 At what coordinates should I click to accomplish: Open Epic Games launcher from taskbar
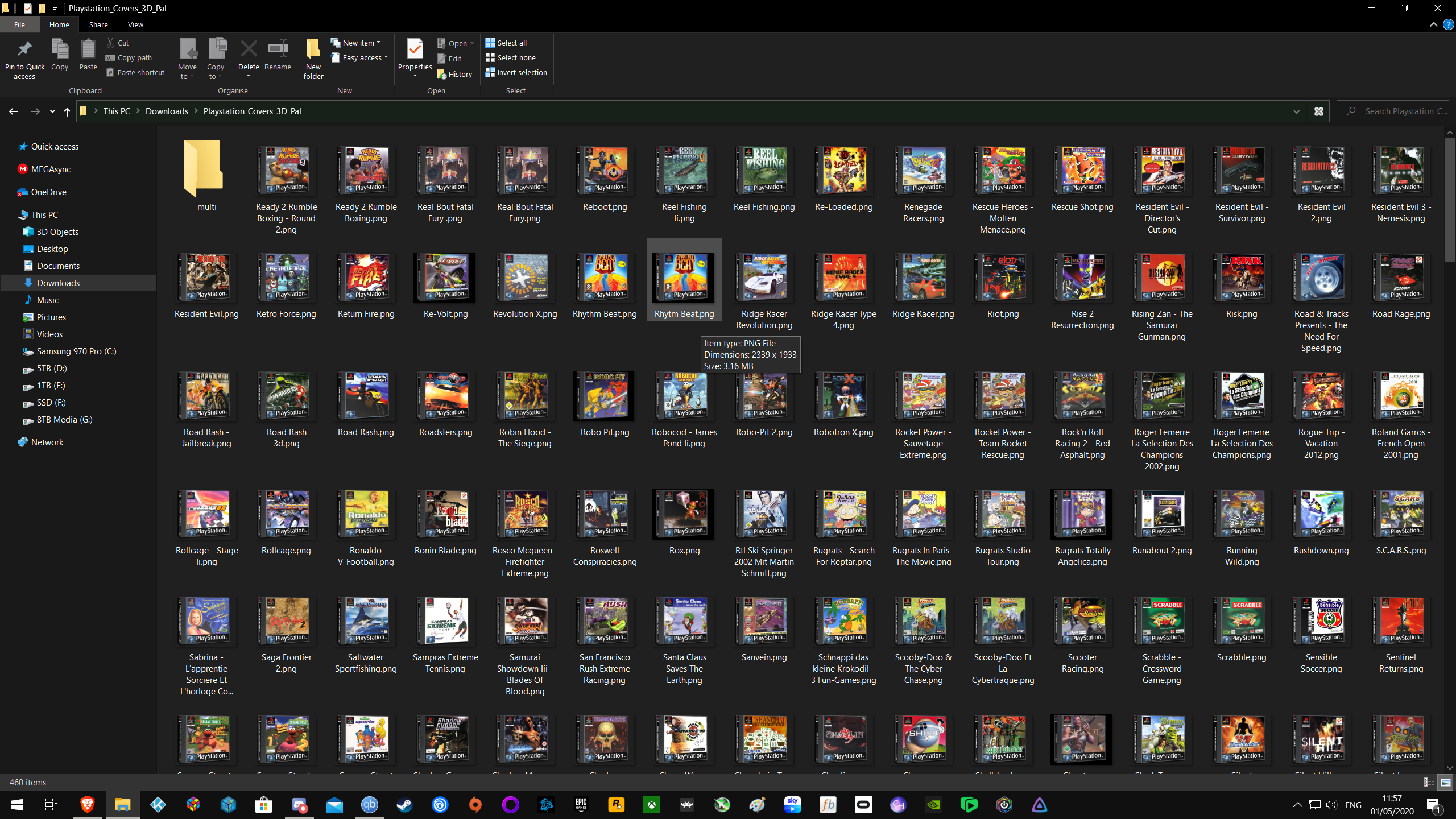(x=581, y=805)
